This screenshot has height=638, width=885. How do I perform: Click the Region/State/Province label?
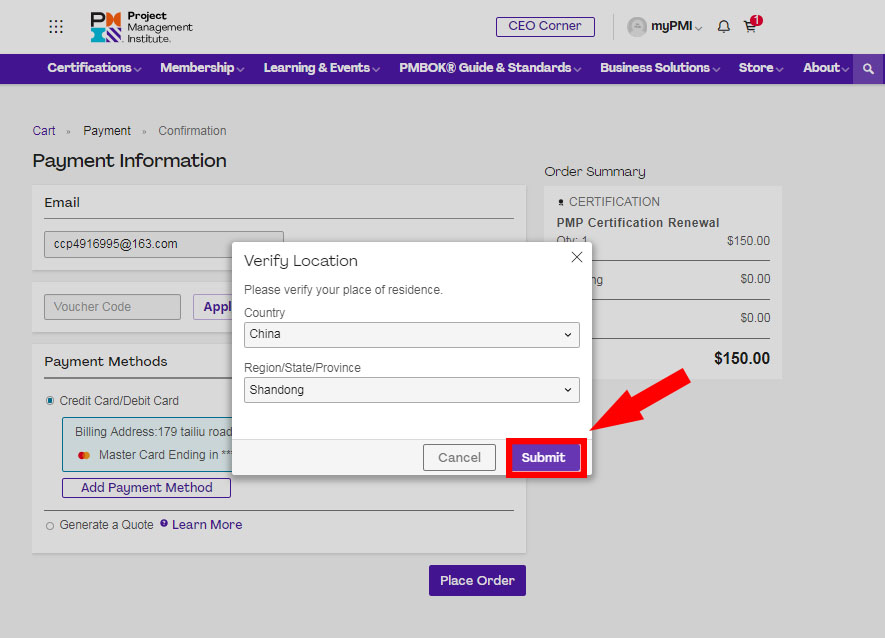pos(302,368)
